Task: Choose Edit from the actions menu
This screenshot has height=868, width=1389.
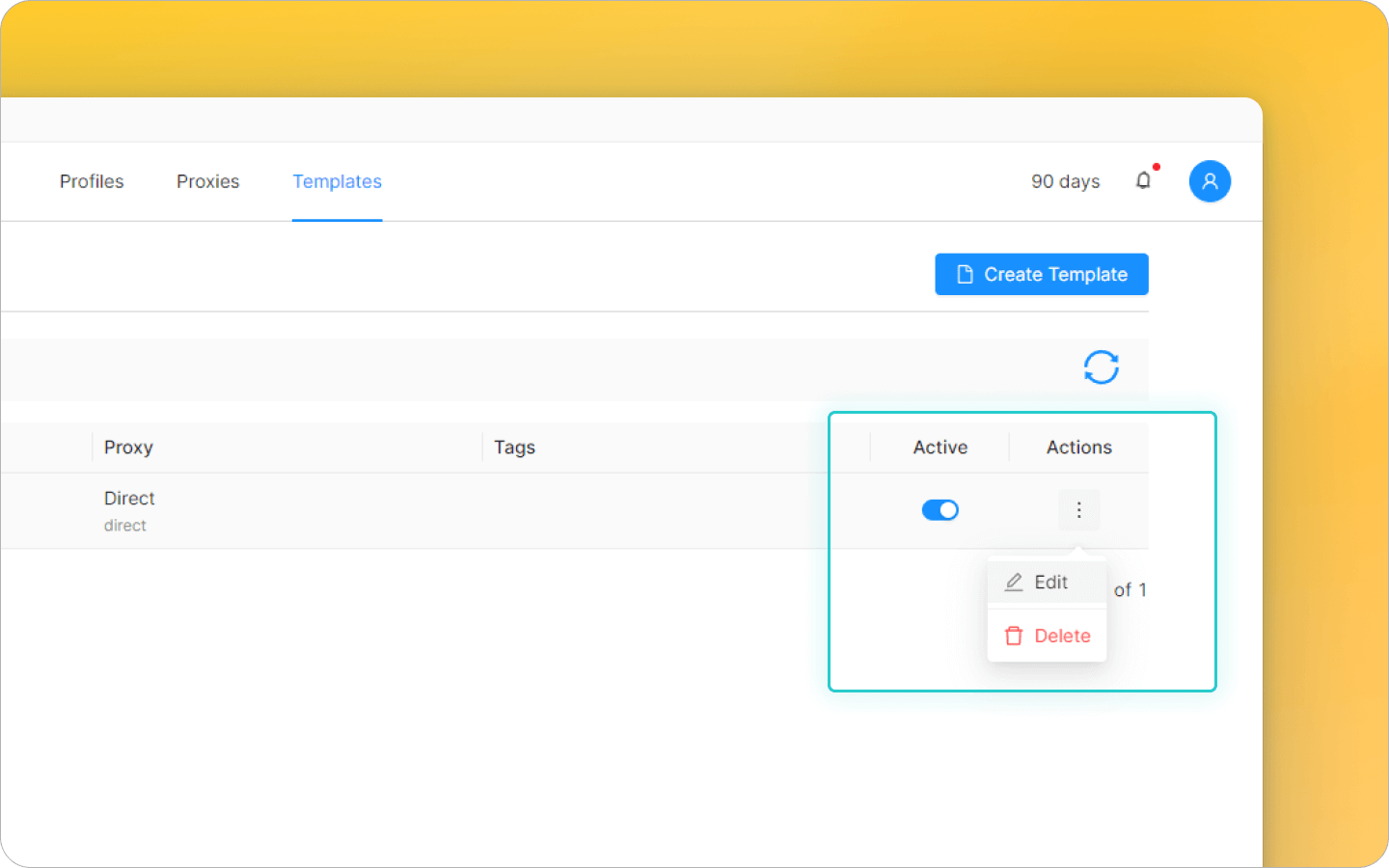Action: [1047, 583]
